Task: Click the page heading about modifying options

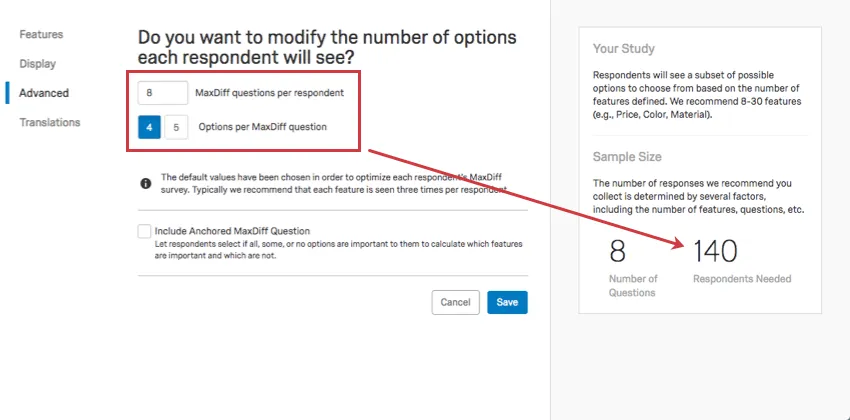Action: point(327,48)
